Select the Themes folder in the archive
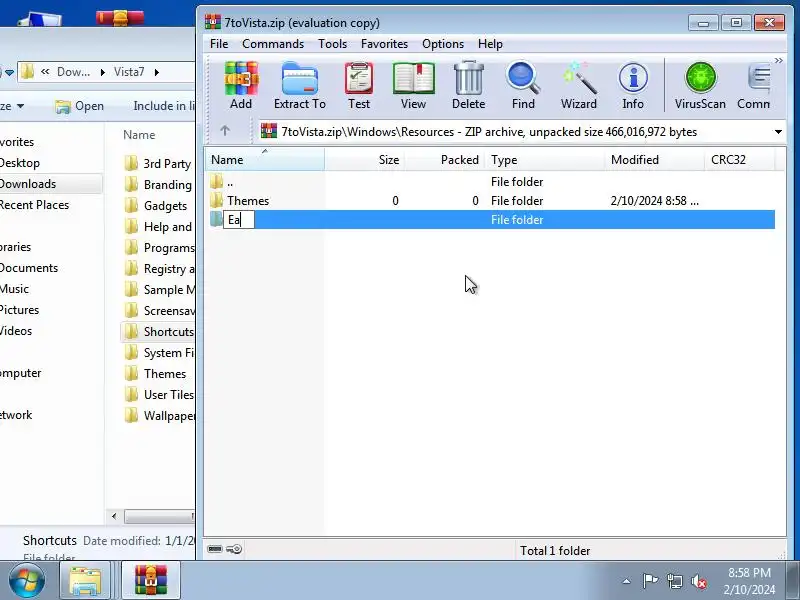 pyautogui.click(x=492, y=201)
